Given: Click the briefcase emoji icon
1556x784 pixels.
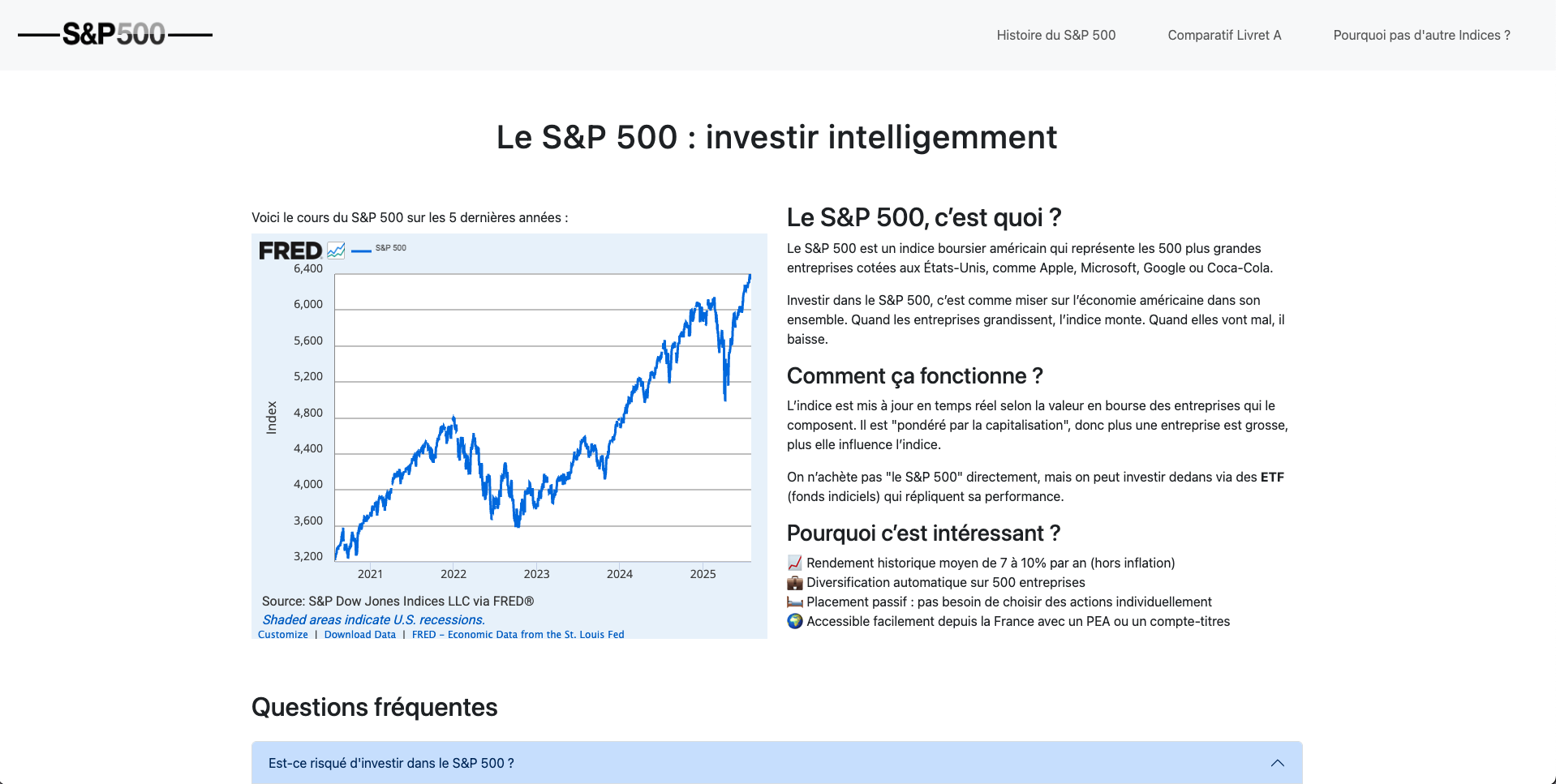Looking at the screenshot, I should click(794, 582).
